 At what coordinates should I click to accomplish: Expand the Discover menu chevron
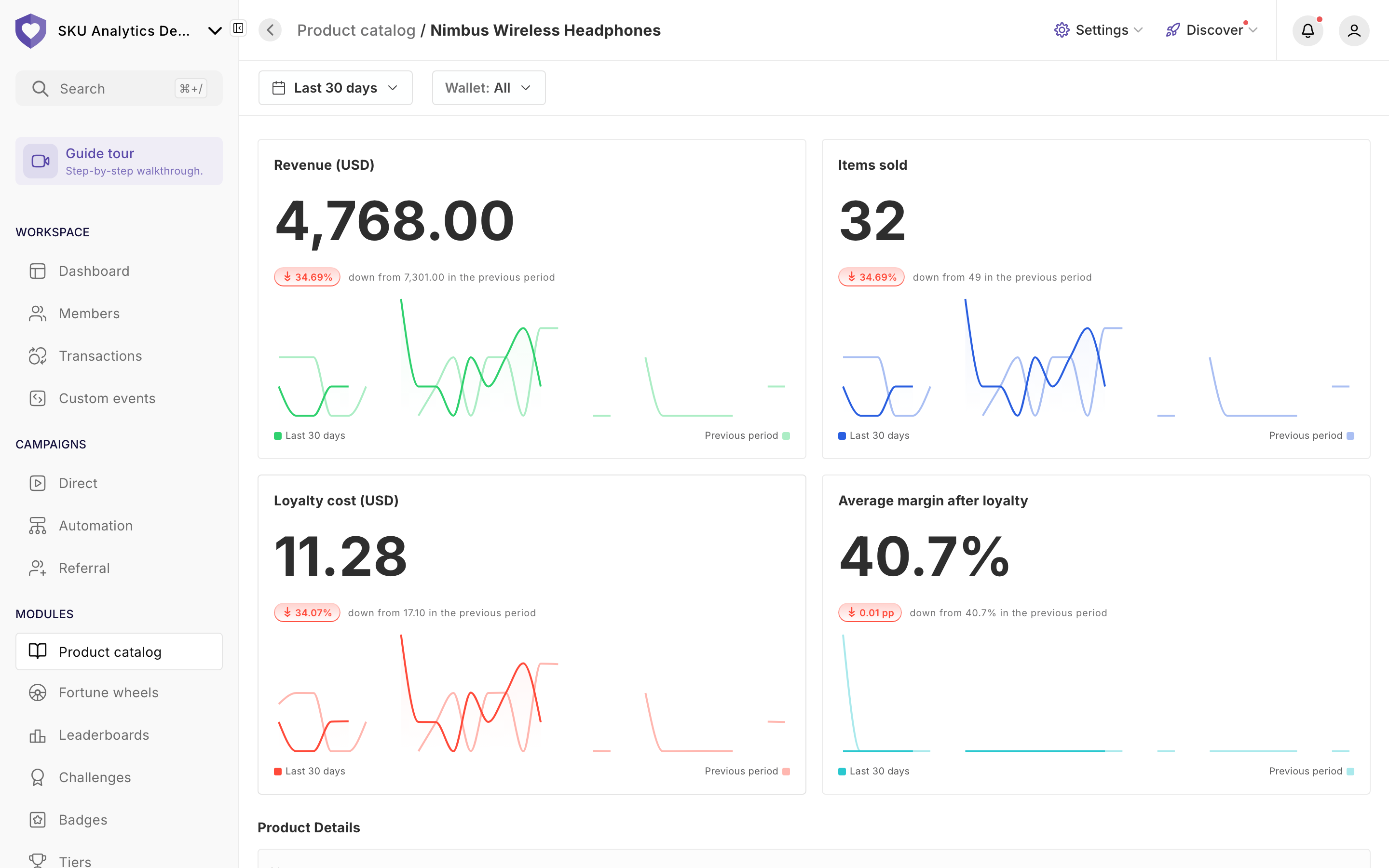click(x=1253, y=30)
